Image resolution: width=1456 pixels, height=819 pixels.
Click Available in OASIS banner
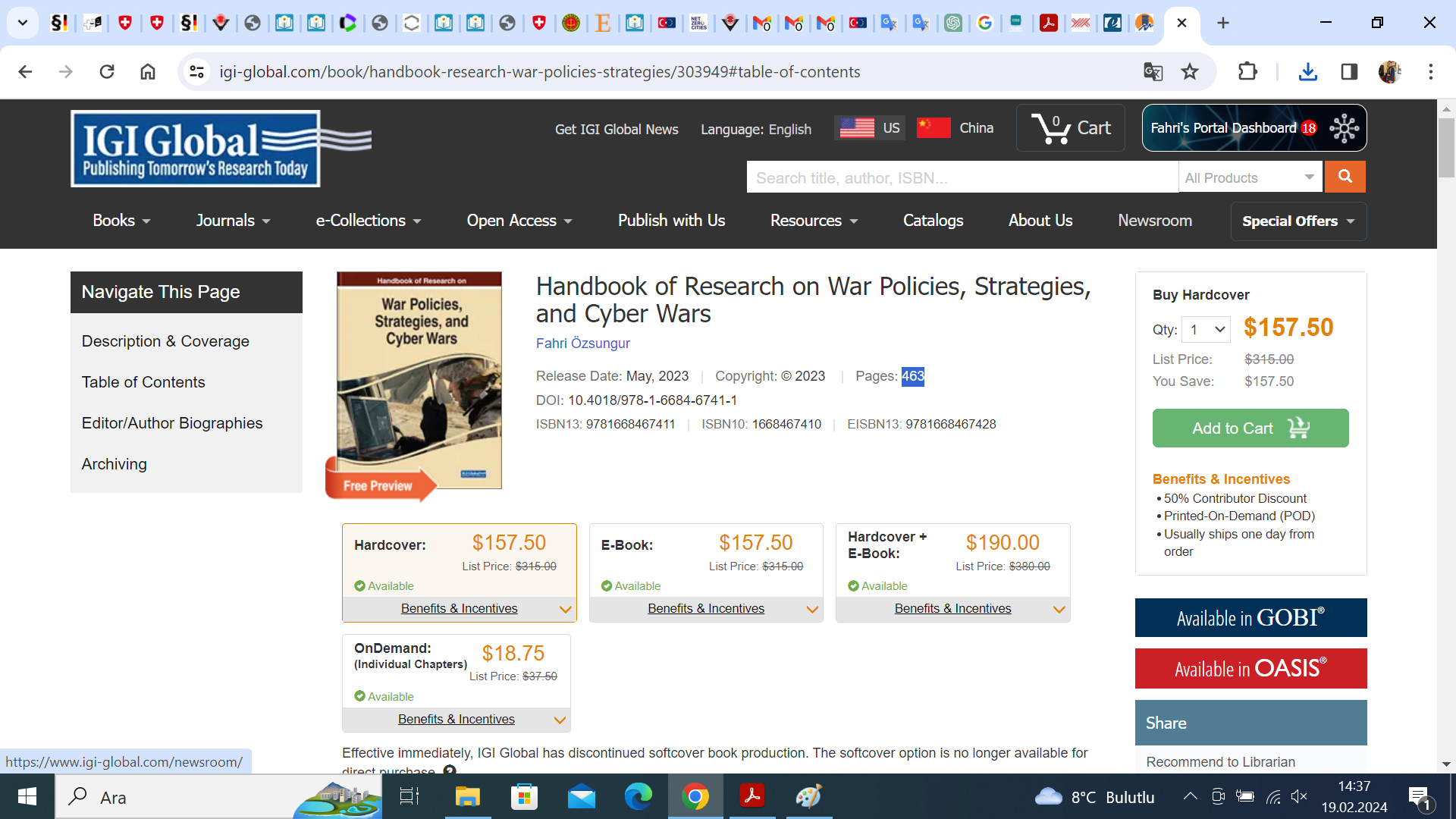click(1250, 669)
